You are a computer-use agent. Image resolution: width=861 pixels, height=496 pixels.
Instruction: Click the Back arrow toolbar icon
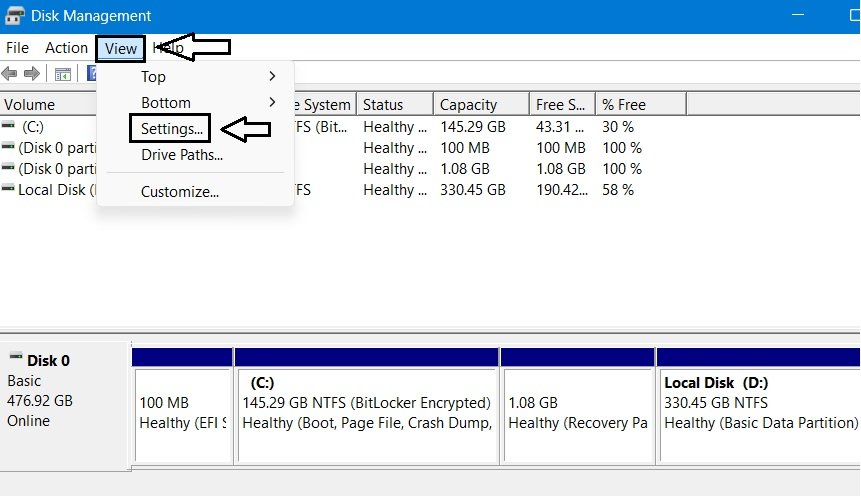(x=9, y=73)
